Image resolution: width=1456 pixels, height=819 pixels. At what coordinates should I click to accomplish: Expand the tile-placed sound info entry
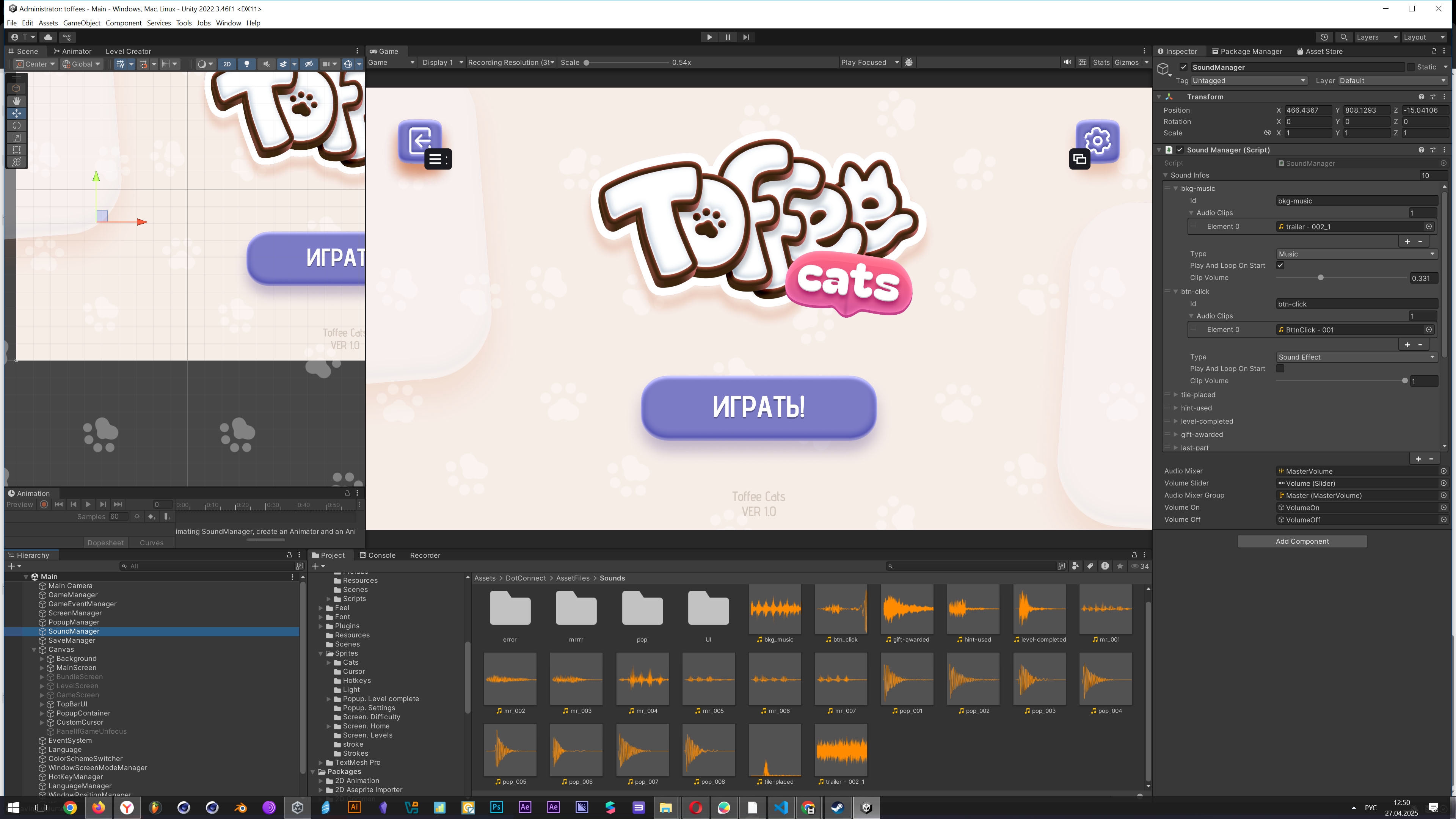1176,394
